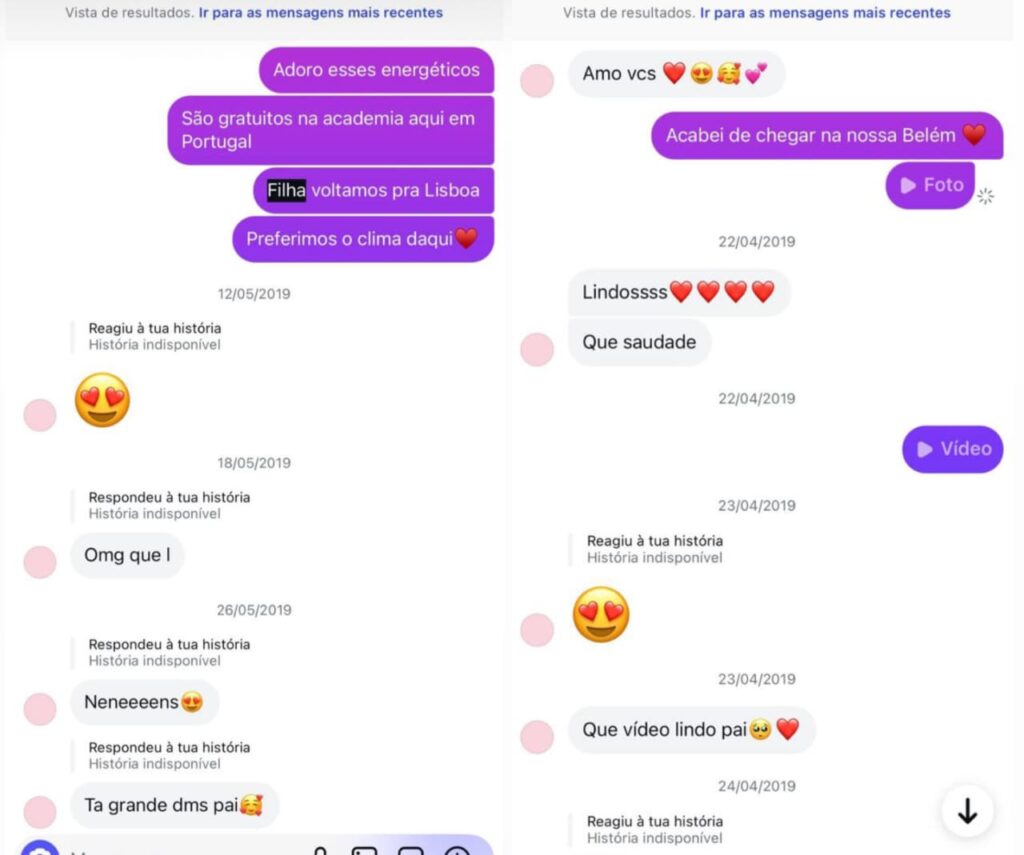Select 'Acabei de chegar na nossa Belém' bubble
Image resolution: width=1024 pixels, height=855 pixels.
tap(827, 135)
